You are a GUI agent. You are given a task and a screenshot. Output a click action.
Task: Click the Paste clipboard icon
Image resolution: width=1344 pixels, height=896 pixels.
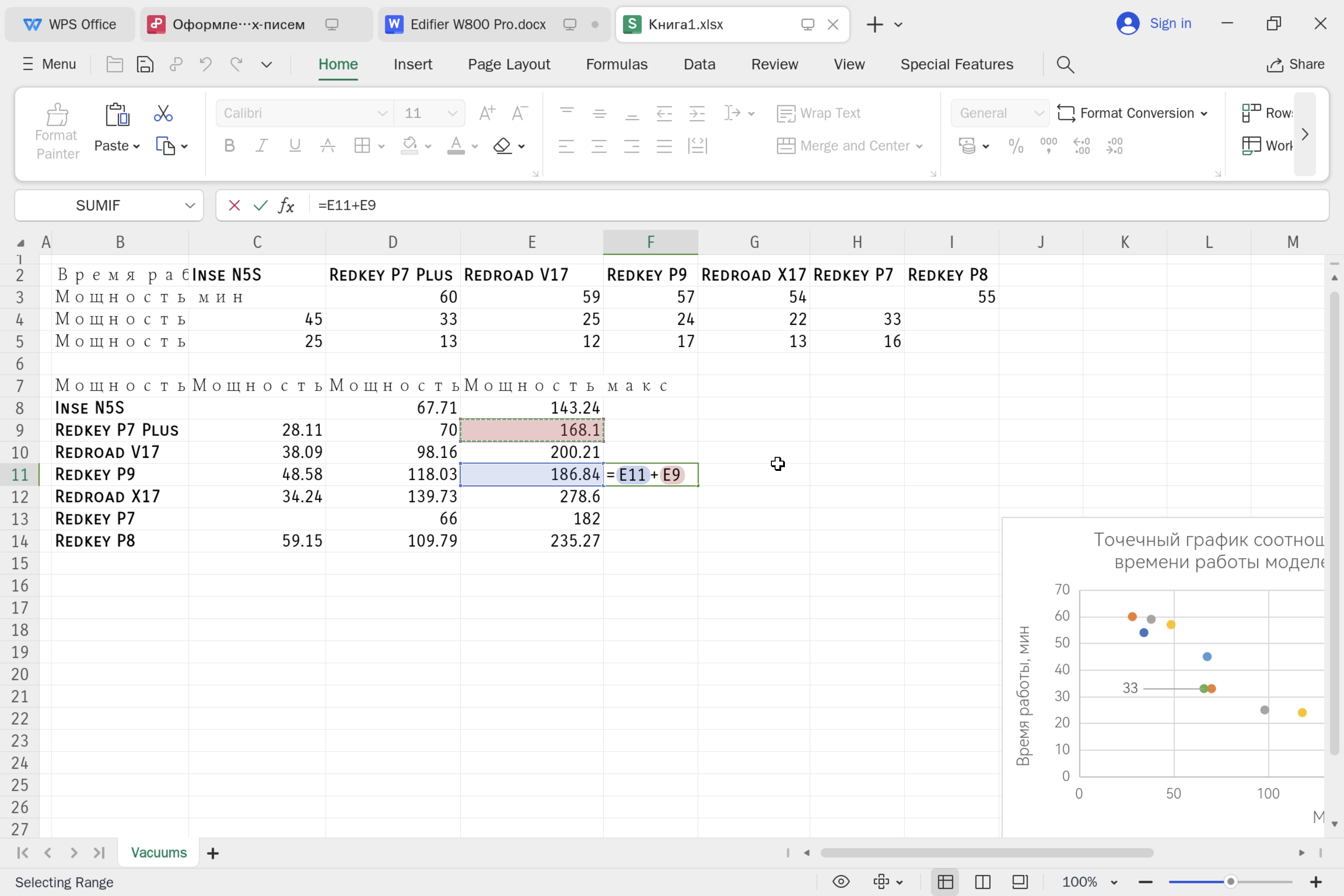click(118, 114)
